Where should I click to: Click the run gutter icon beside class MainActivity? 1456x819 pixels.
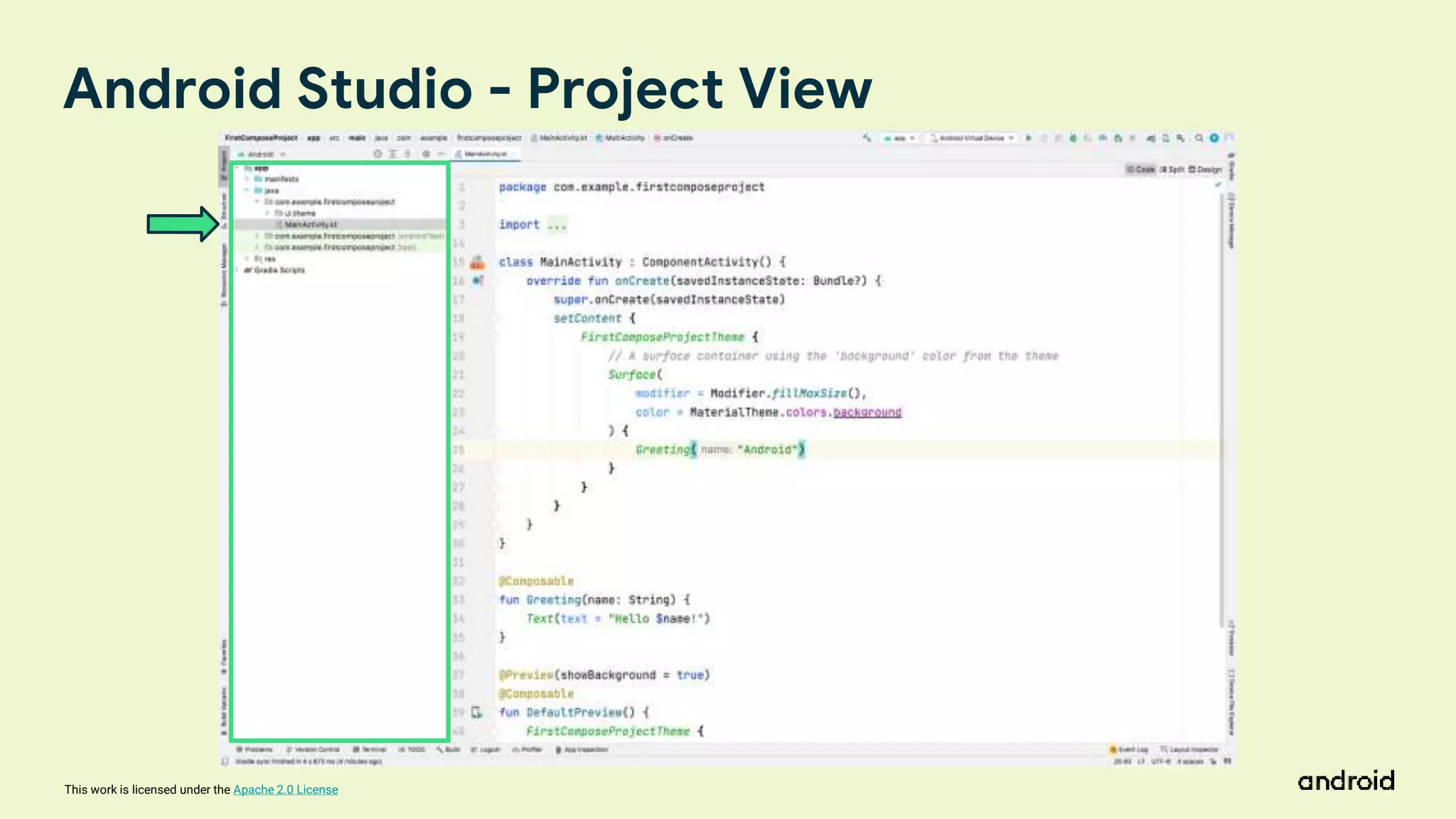(478, 262)
